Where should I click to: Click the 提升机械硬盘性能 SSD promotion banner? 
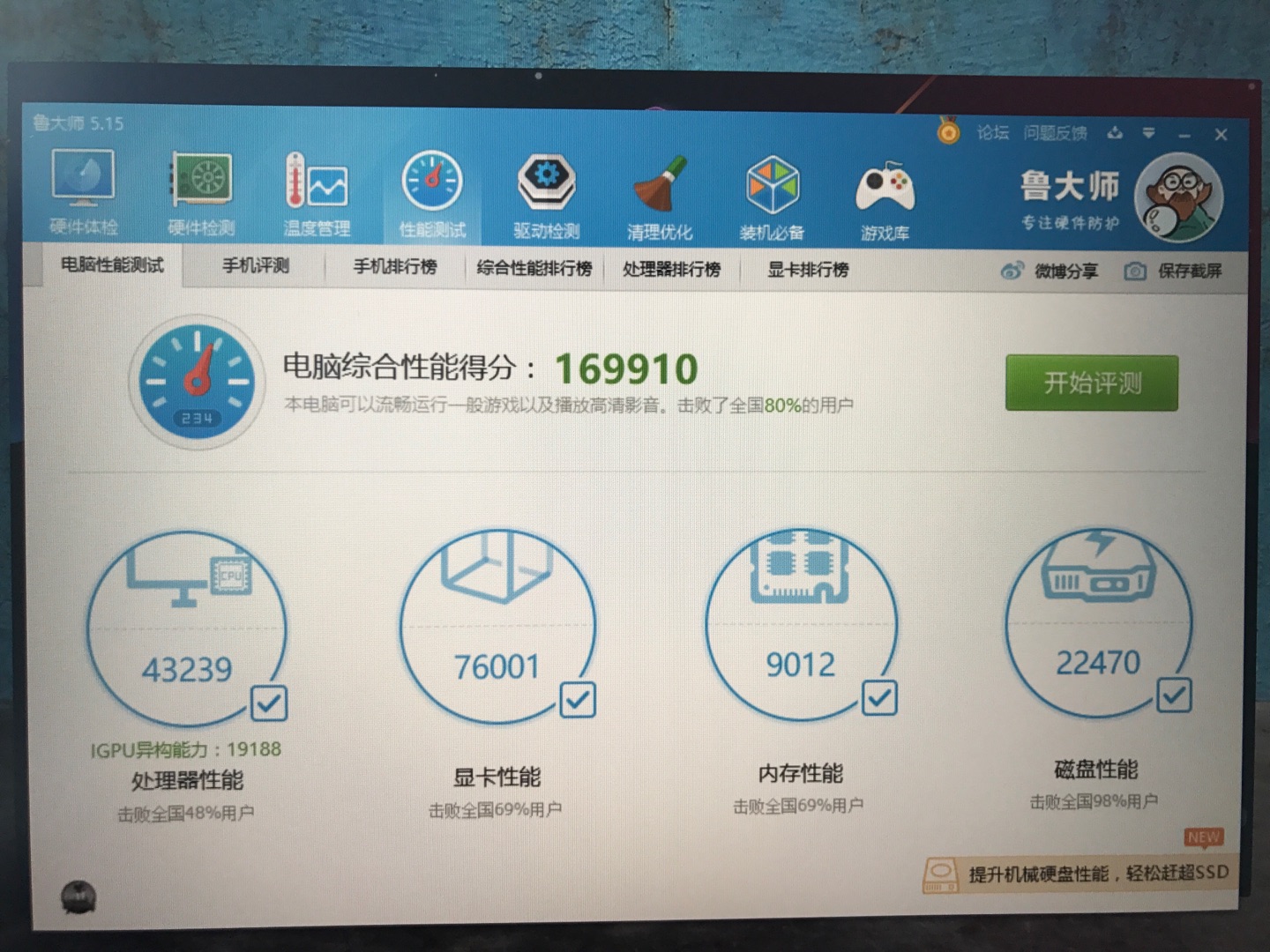(1079, 874)
